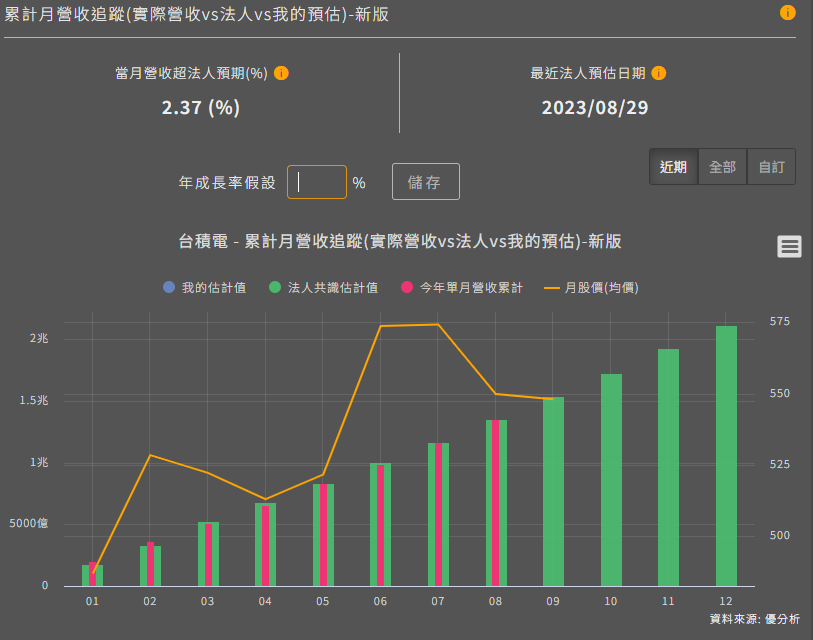Click the 525 right axis label
This screenshot has width=813, height=640.
[780, 464]
